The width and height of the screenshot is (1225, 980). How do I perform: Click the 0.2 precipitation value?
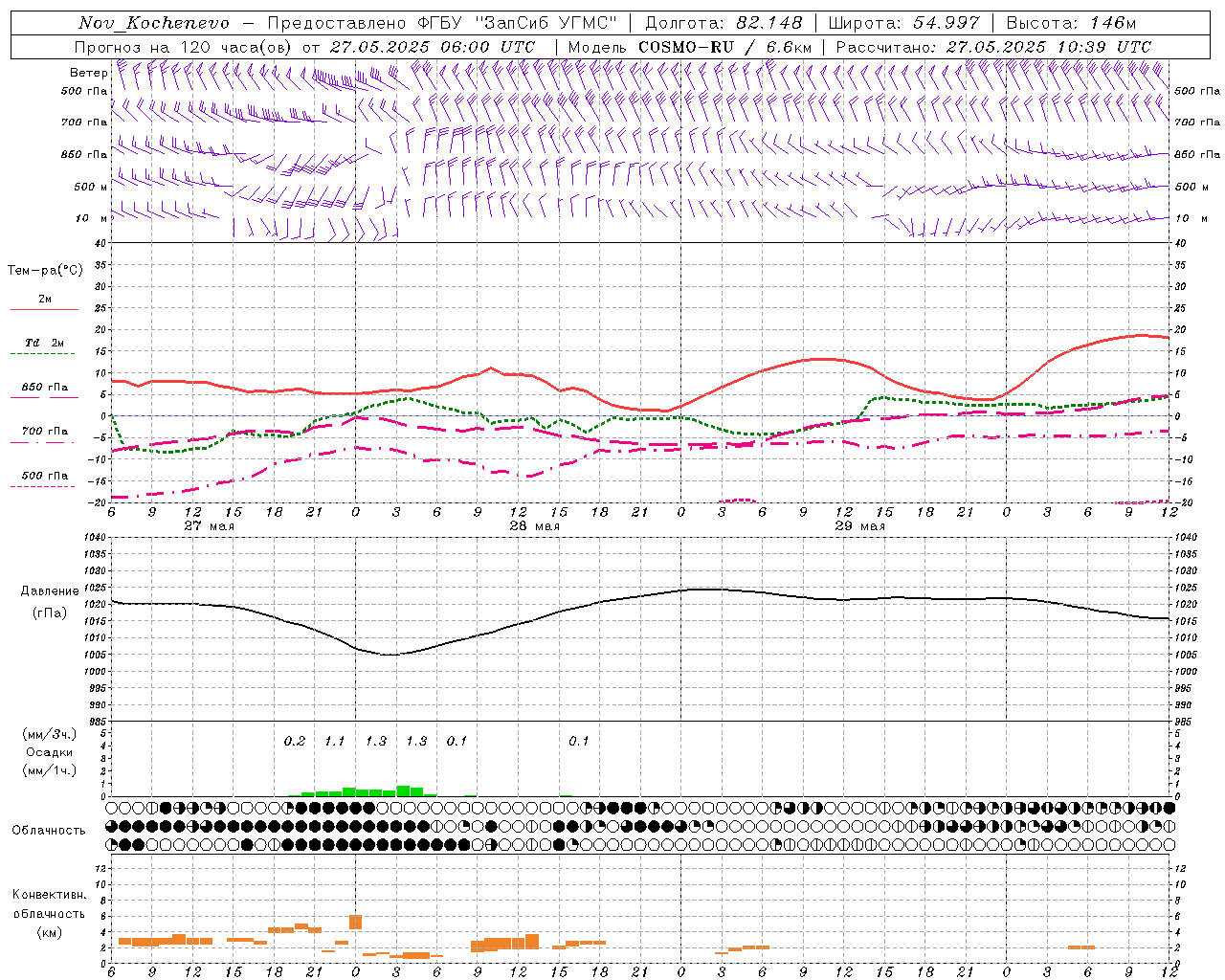[295, 742]
